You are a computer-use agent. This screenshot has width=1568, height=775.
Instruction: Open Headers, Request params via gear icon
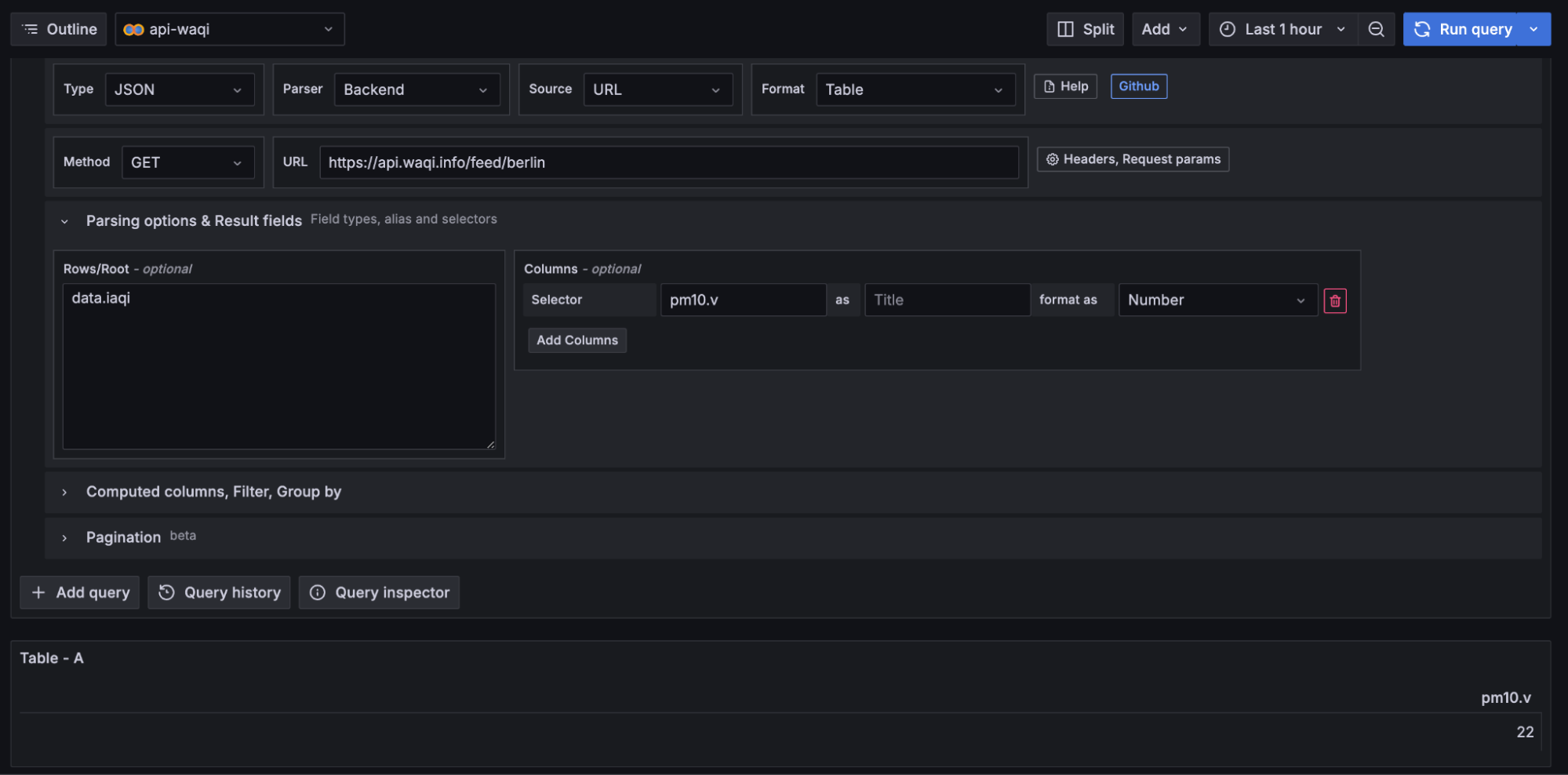tap(1052, 159)
